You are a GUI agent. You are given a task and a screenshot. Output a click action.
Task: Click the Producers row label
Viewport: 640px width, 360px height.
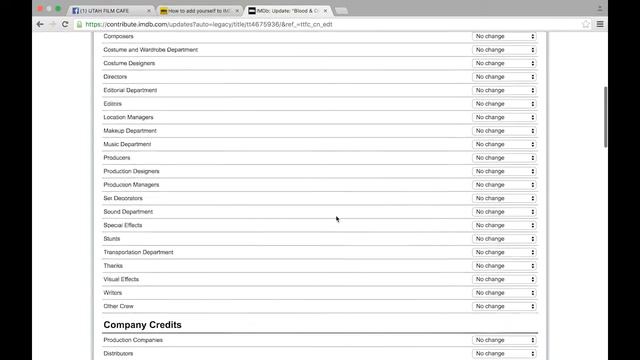(x=117, y=158)
